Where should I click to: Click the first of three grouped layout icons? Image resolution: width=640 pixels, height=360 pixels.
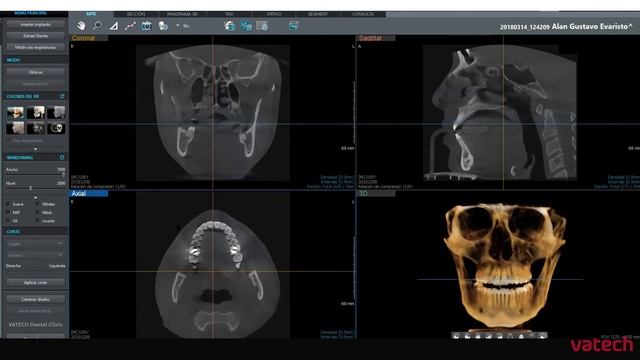click(230, 26)
